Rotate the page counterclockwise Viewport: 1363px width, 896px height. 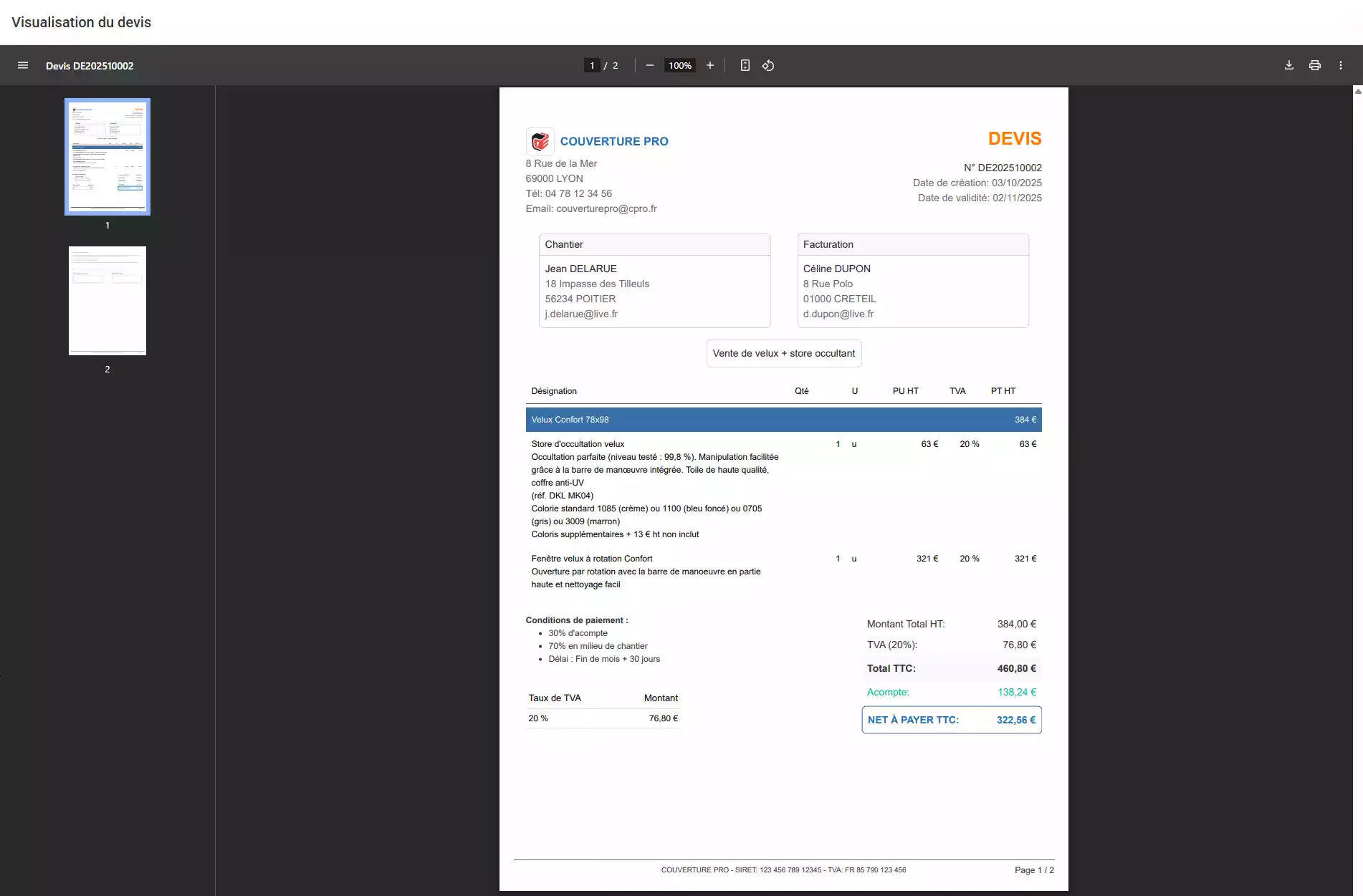(x=767, y=65)
